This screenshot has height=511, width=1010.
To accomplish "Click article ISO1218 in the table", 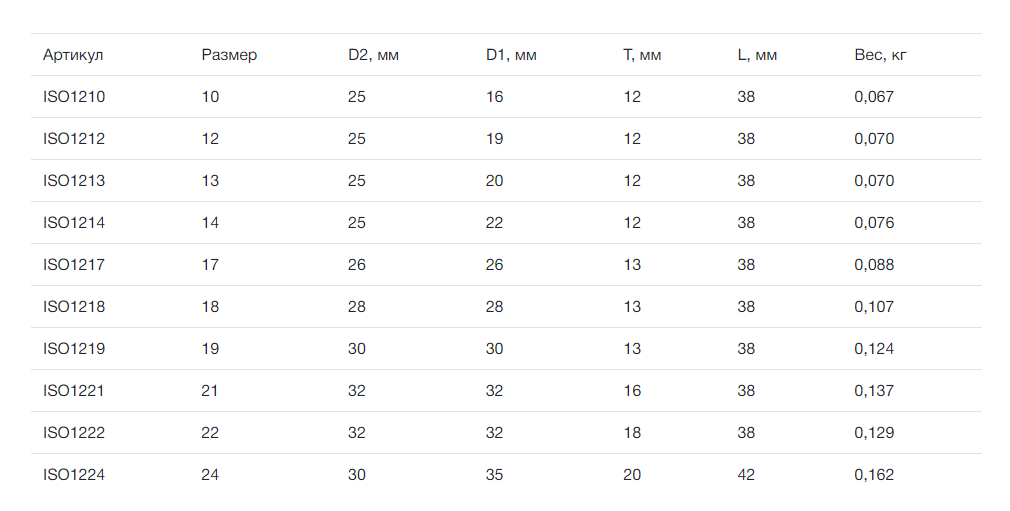I will tap(74, 306).
